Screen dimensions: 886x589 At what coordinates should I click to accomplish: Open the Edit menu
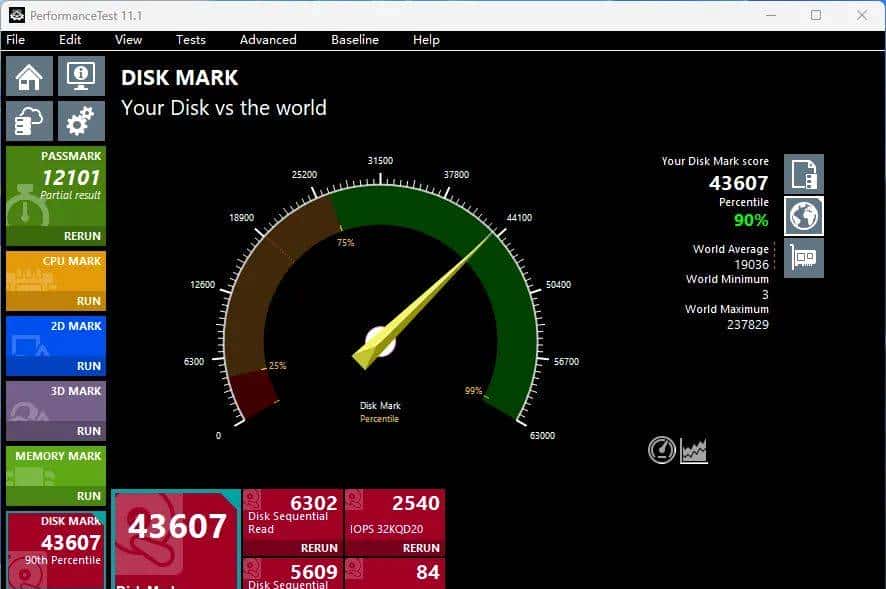click(70, 40)
